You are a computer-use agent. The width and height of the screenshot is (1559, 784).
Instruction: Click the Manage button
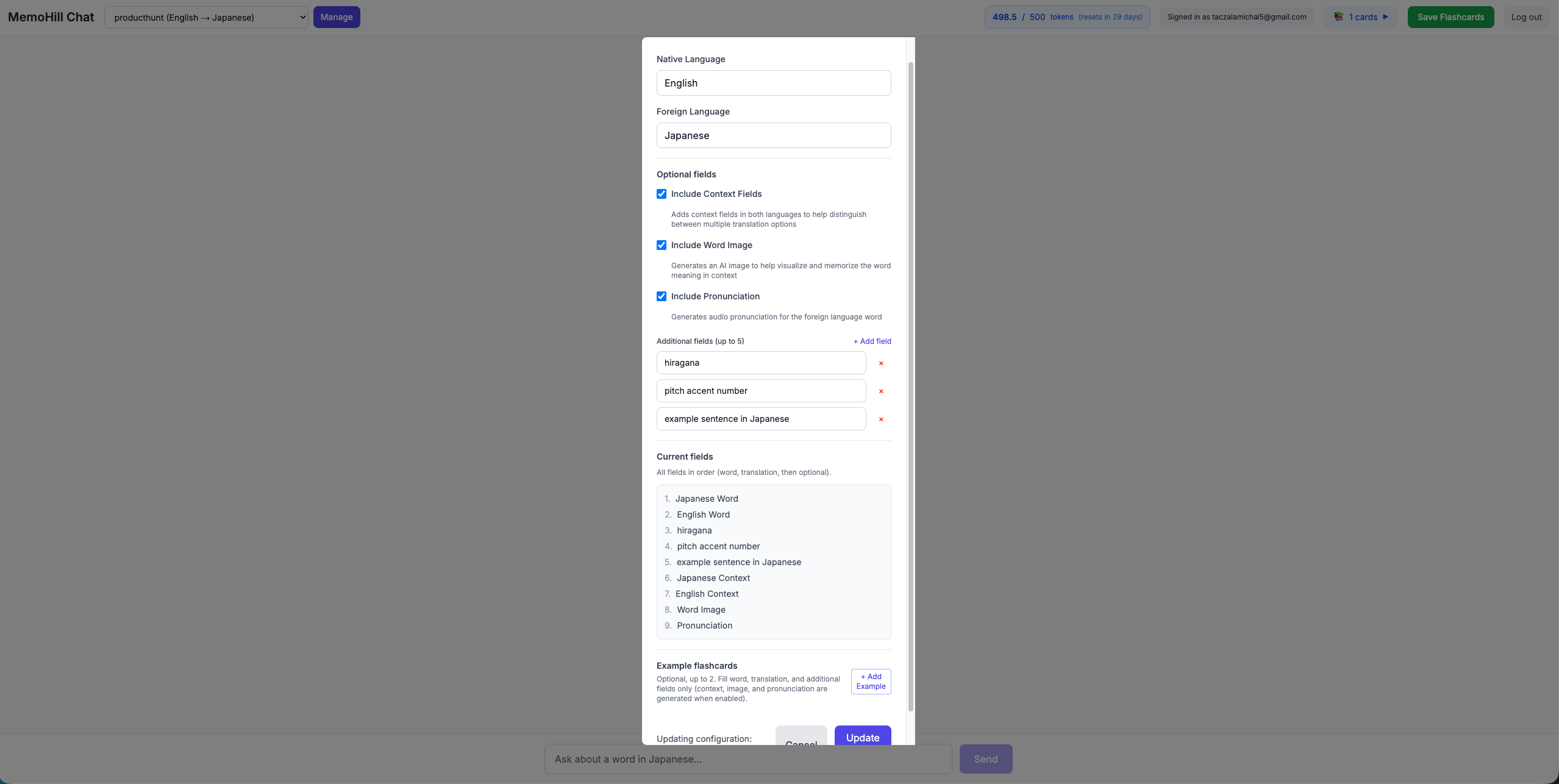click(x=337, y=17)
